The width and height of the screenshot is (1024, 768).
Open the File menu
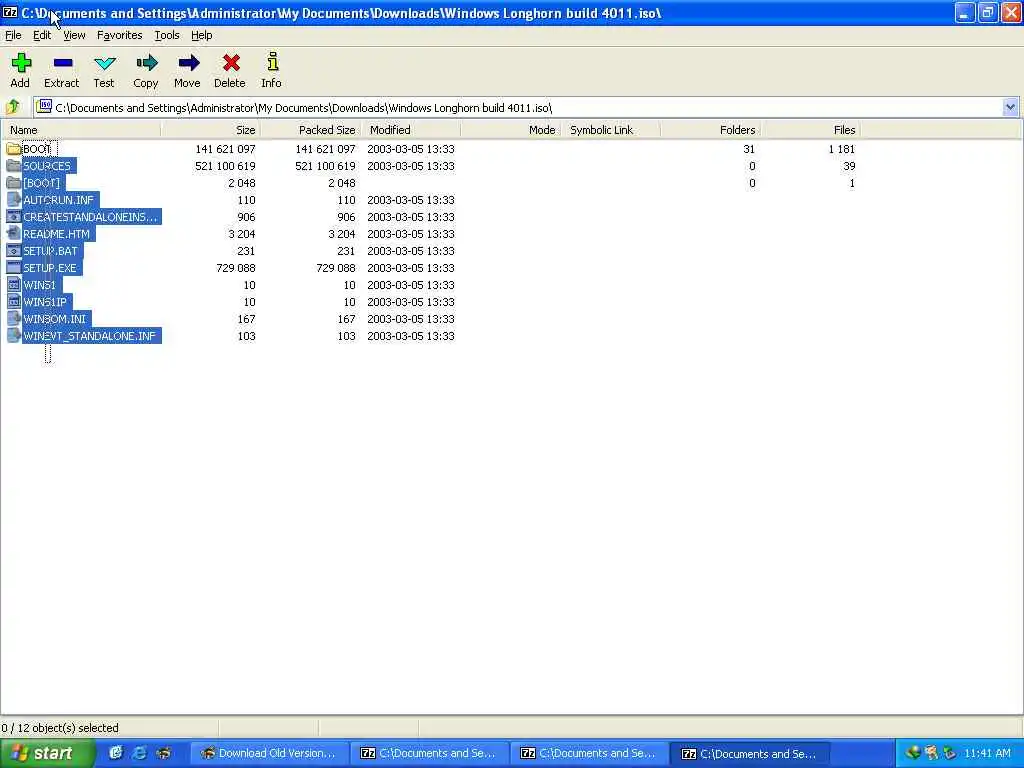tap(13, 35)
